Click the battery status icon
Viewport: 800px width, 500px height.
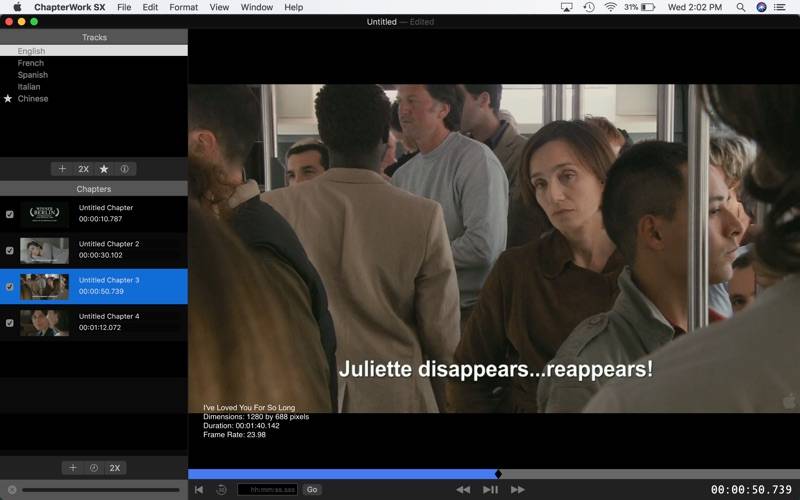pos(648,7)
